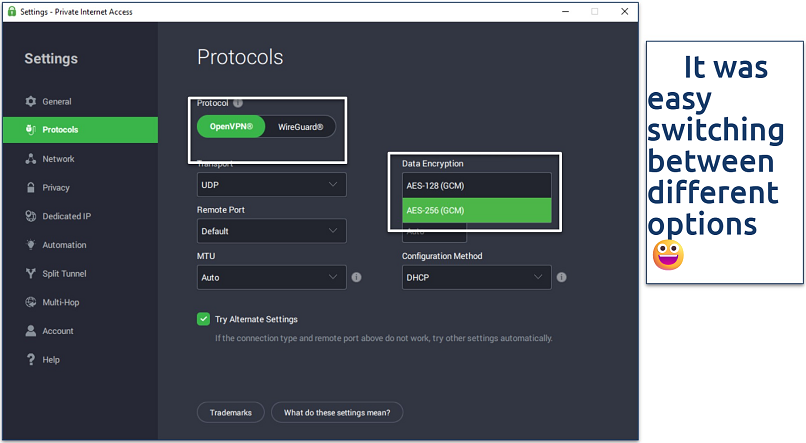Close the Settings window

(625, 11)
